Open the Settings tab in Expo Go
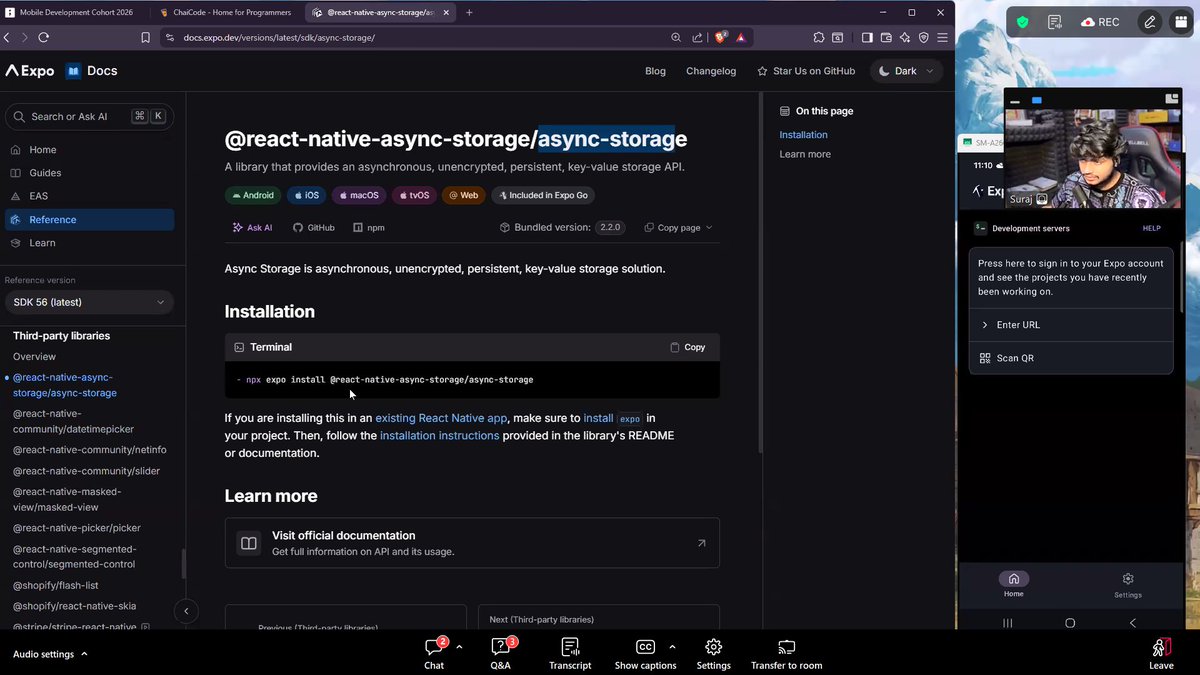This screenshot has width=1200, height=675. pos(1128,585)
